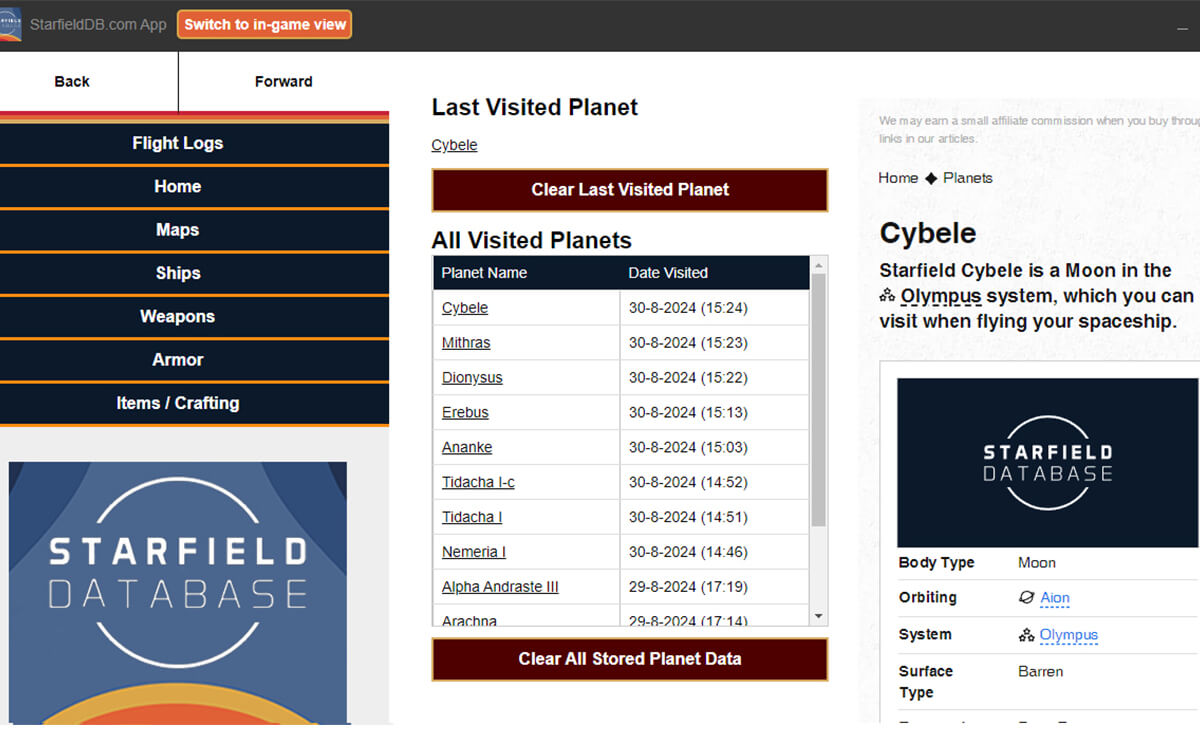Open the Flight Logs menu
Screen dimensions: 1200x750
pos(178,143)
